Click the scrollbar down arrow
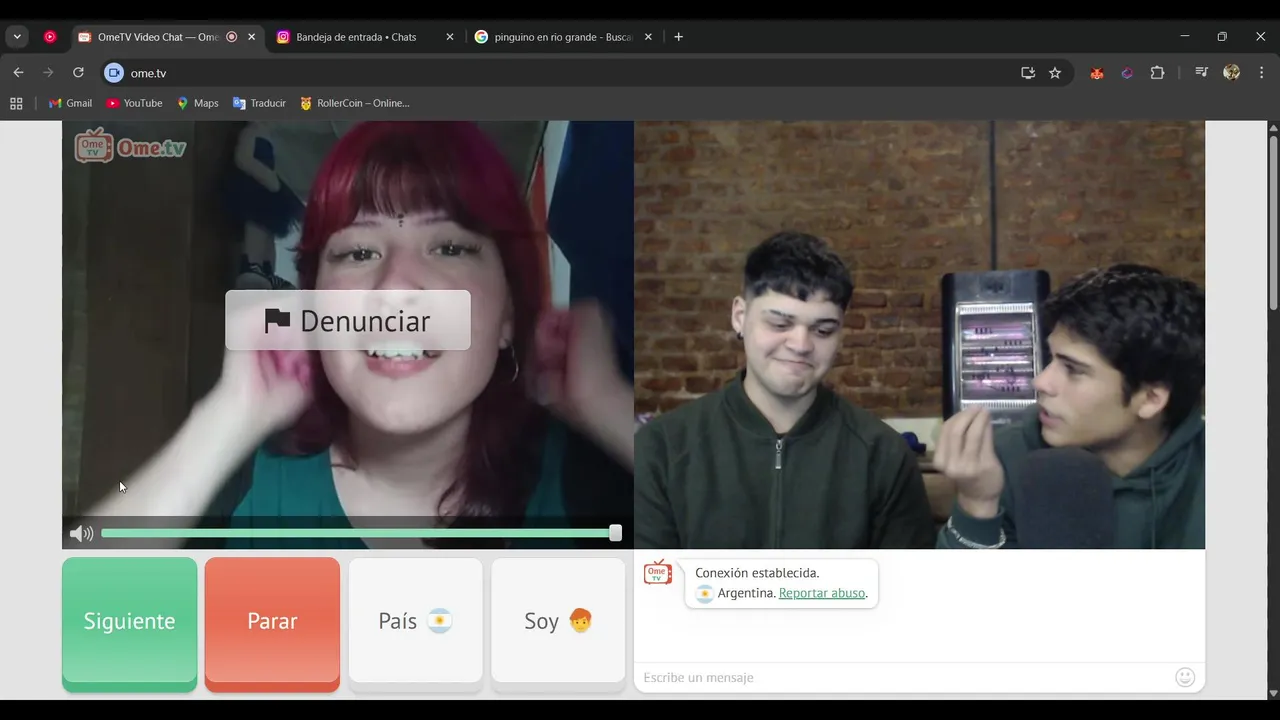Screen dimensions: 1280x720 click(x=1273, y=693)
